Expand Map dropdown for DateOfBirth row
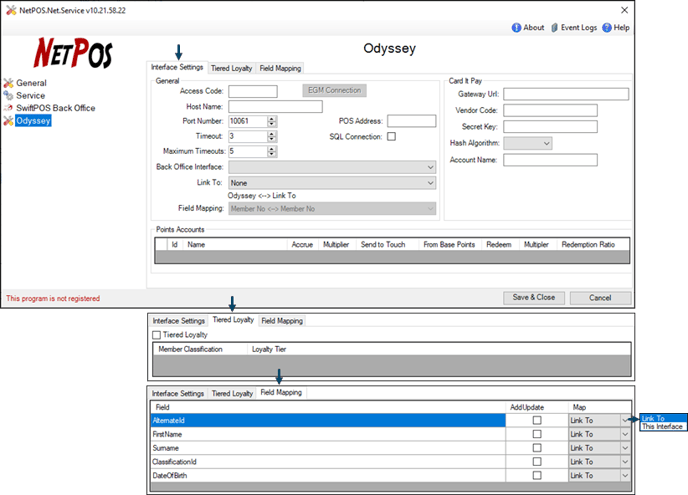This screenshot has height=495, width=688. coord(625,475)
